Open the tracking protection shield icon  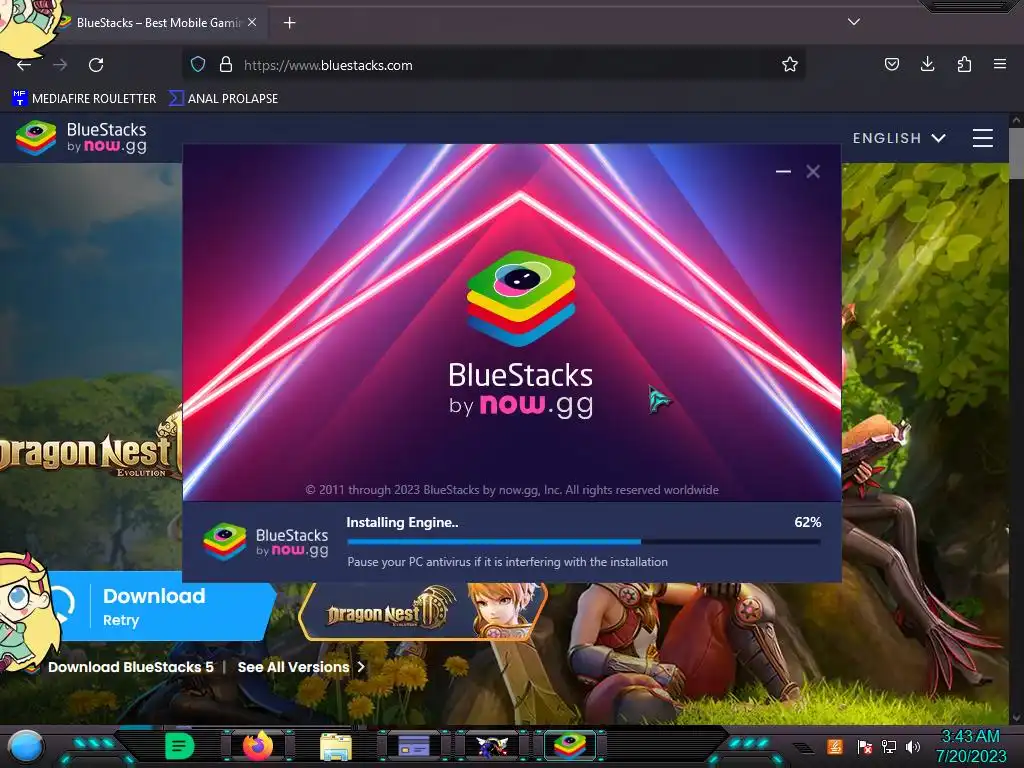pyautogui.click(x=198, y=65)
